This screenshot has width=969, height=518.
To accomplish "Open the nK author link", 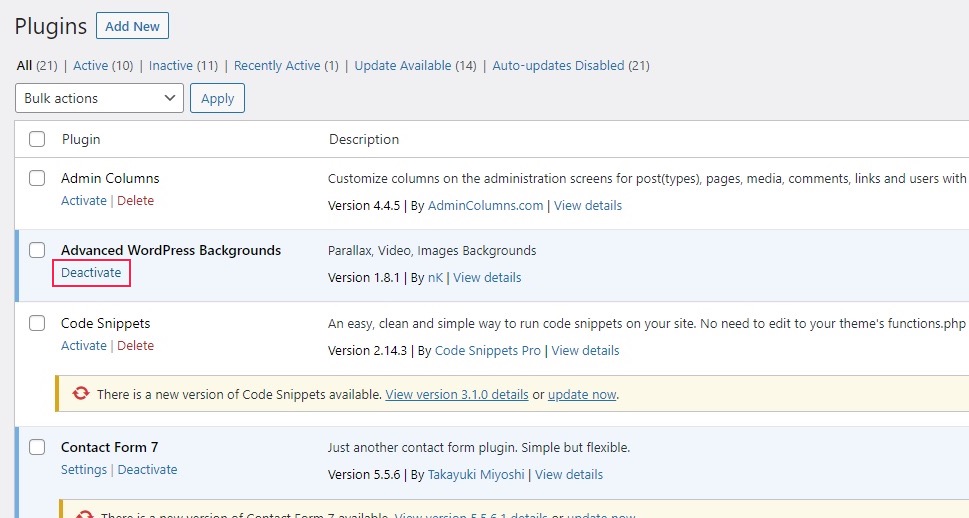I will coord(435,278).
